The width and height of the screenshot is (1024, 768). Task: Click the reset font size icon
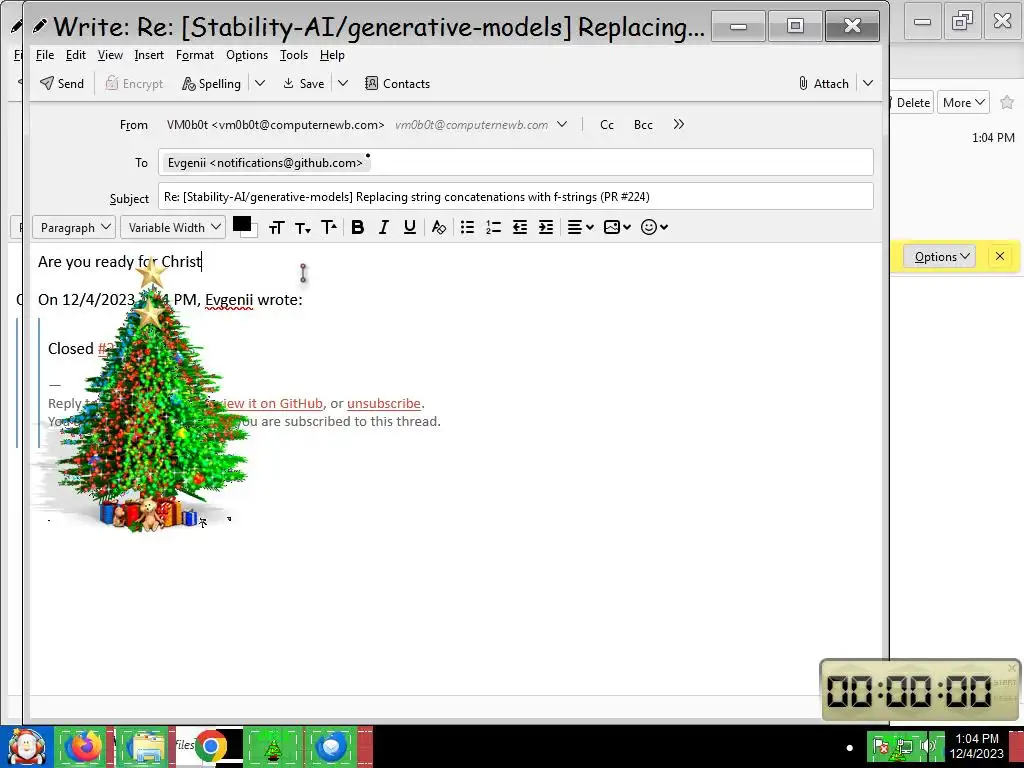pos(276,227)
